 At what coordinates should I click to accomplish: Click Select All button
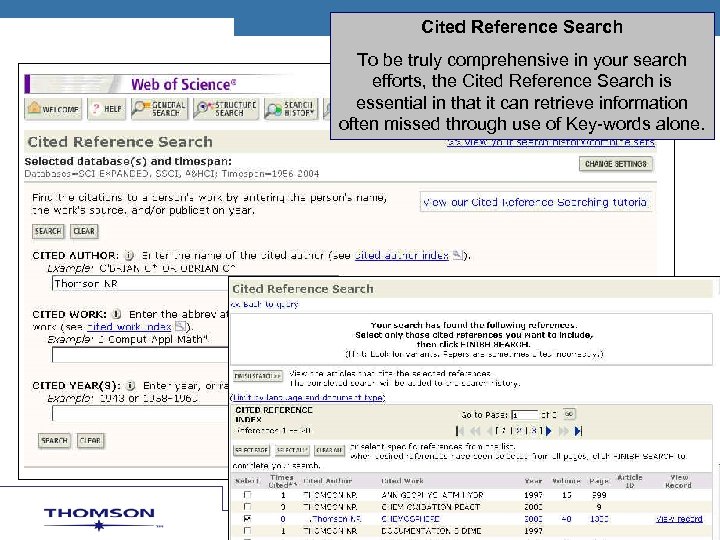(x=292, y=450)
